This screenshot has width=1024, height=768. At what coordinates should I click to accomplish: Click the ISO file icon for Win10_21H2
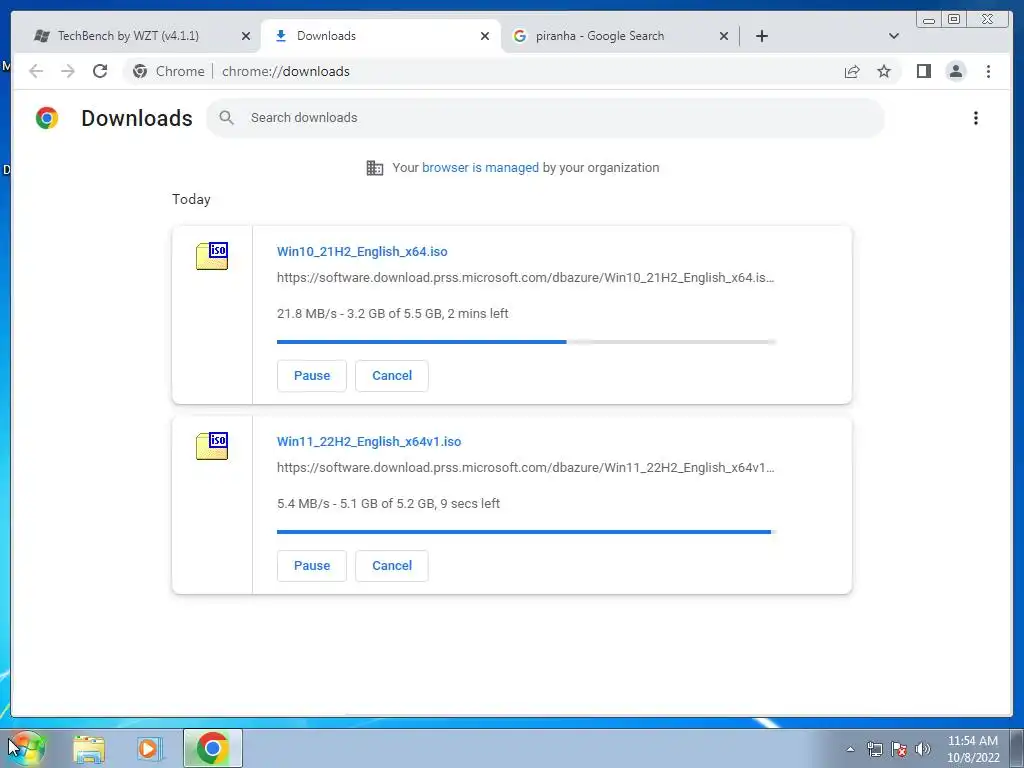pos(212,256)
